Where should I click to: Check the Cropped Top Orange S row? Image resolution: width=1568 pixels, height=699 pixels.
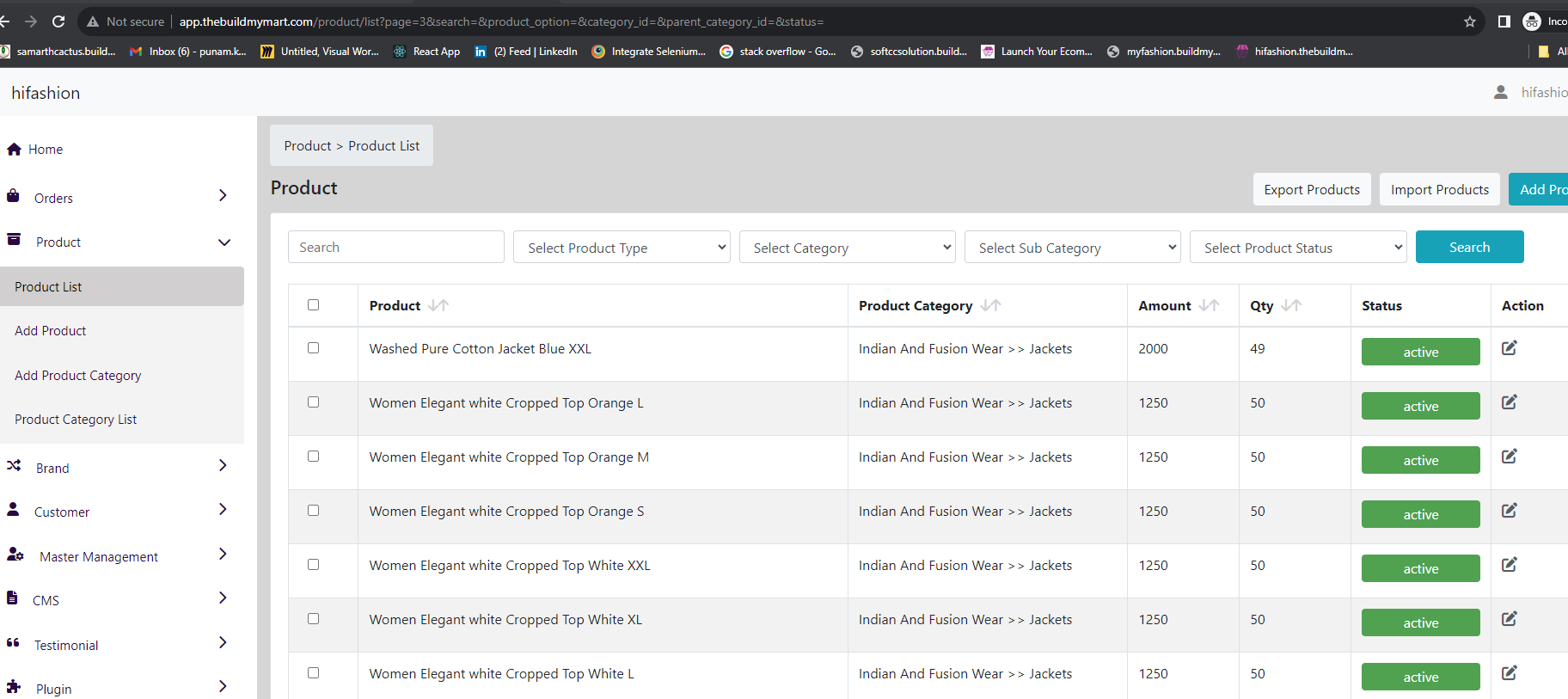(x=313, y=511)
